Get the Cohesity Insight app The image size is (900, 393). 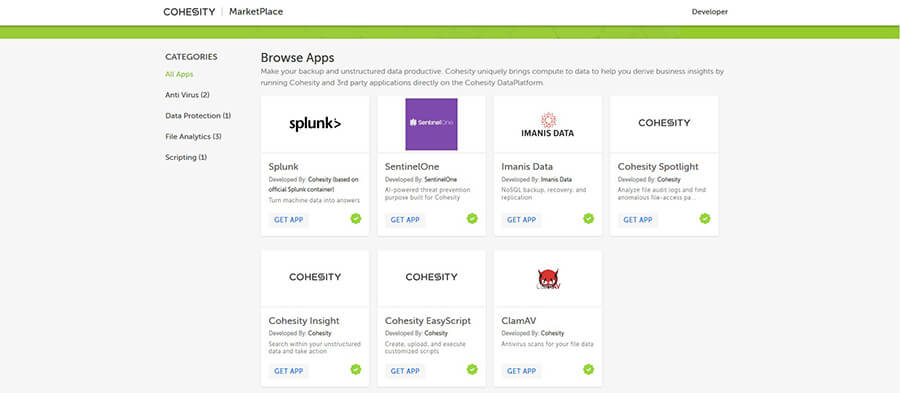(289, 371)
